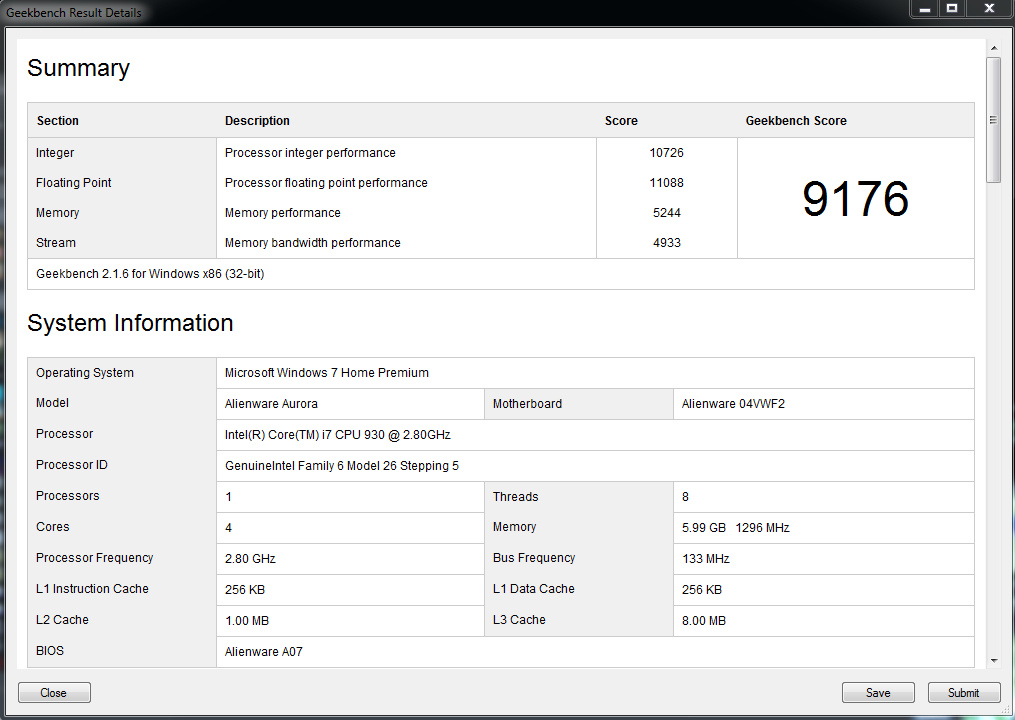Click the Alienware 04VWF2 motherboard value
This screenshot has height=720, width=1015.
point(733,404)
